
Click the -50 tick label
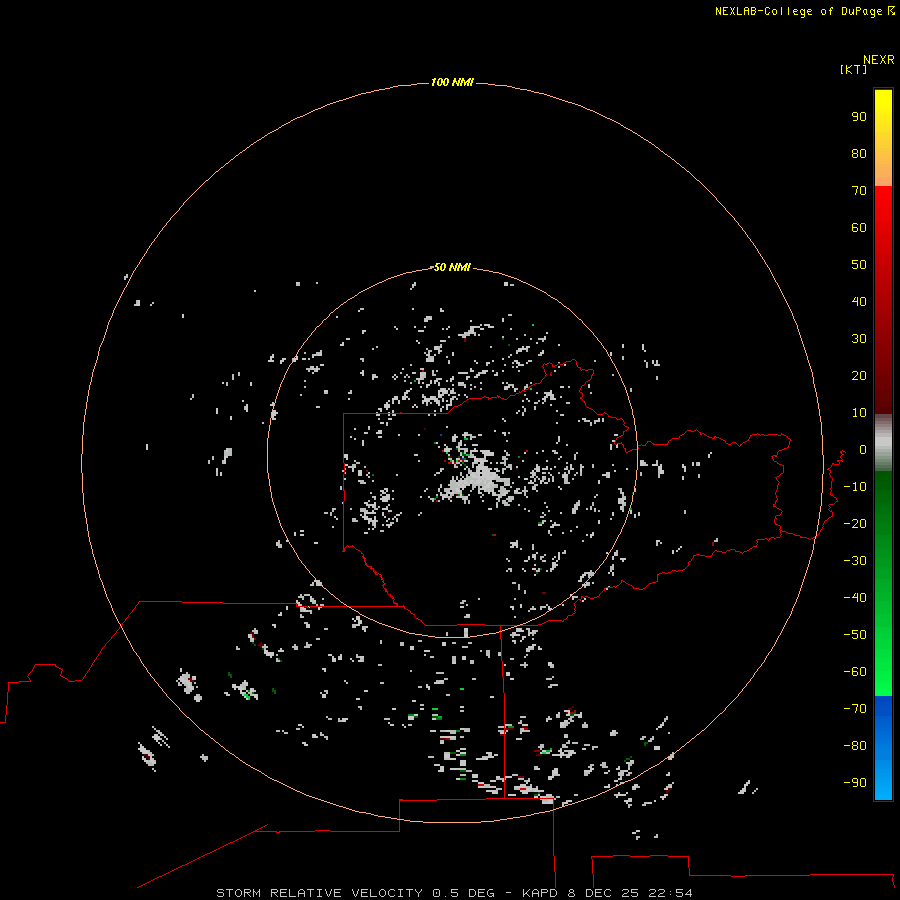tap(855, 635)
